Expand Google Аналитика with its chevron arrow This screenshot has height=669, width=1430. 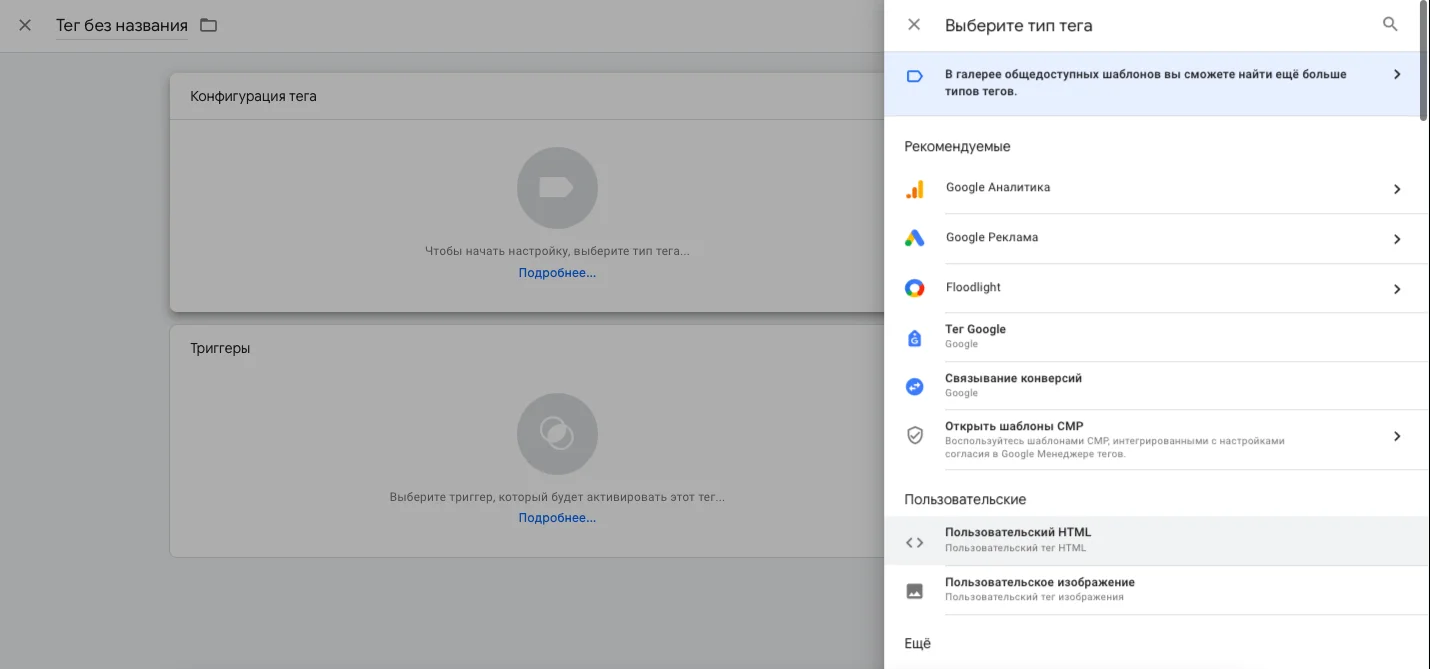pos(1397,189)
